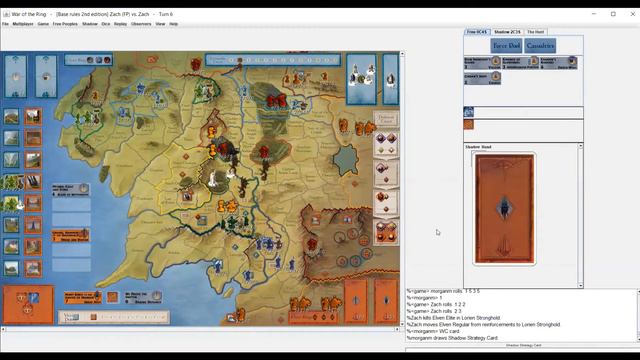
Task: Select the blue card played on the sea
Action: (x=71, y=190)
